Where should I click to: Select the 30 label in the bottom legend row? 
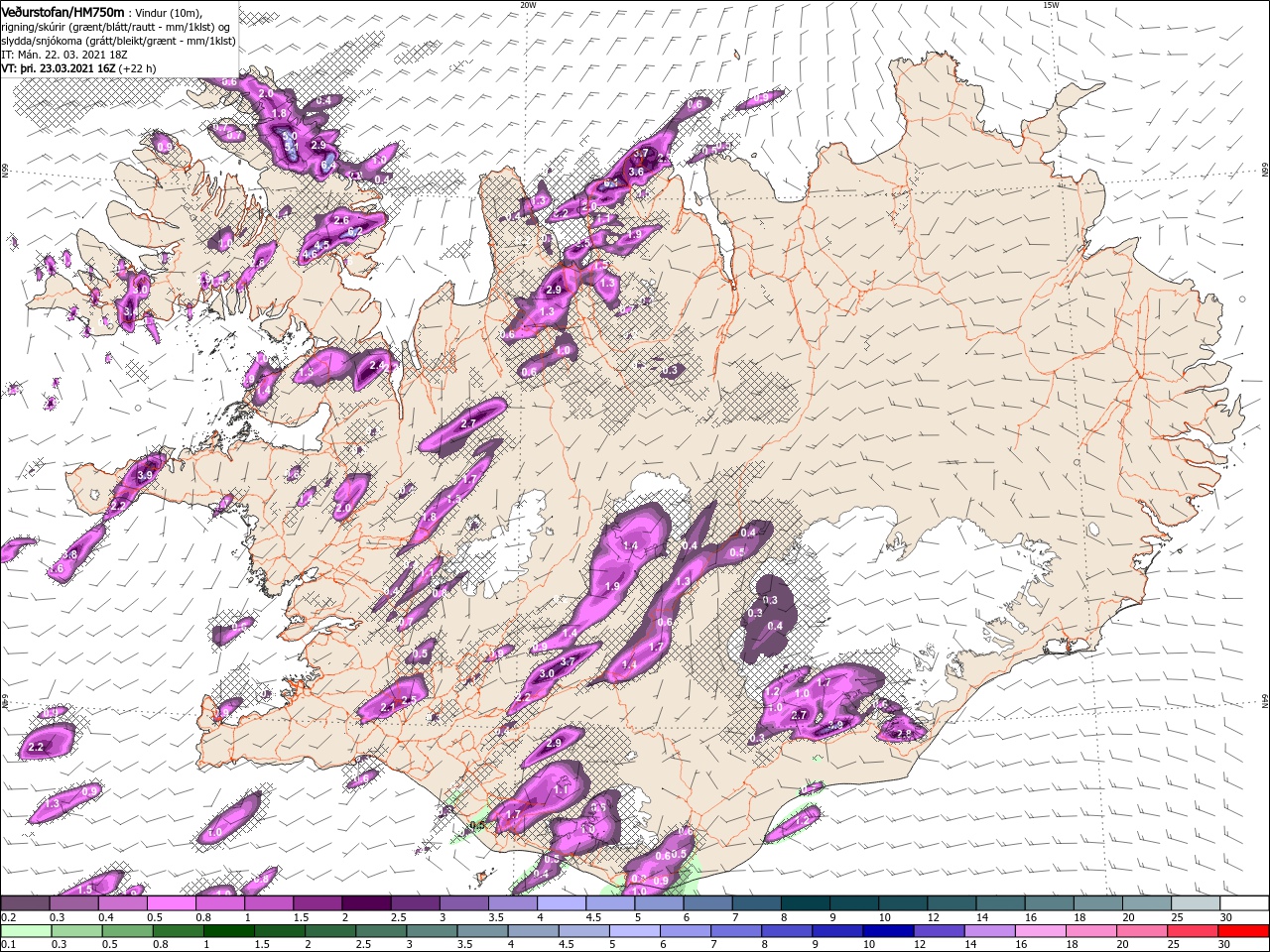(x=1226, y=945)
